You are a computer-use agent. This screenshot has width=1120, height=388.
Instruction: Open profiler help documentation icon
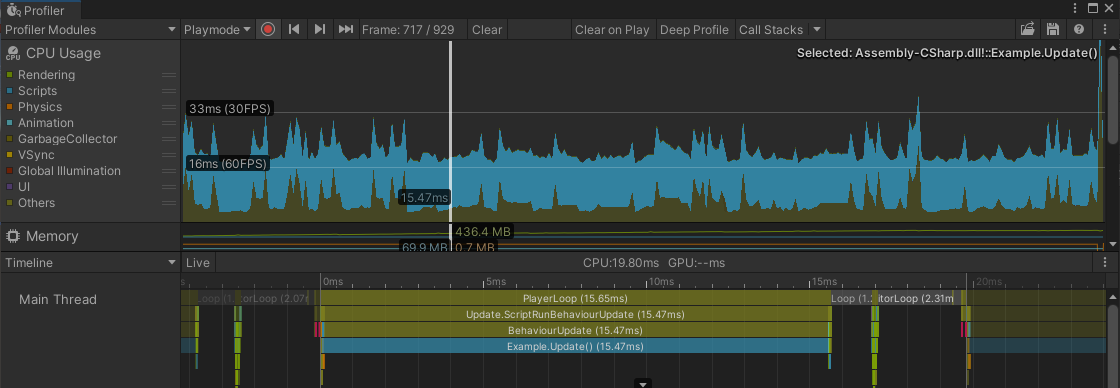pyautogui.click(x=1079, y=29)
